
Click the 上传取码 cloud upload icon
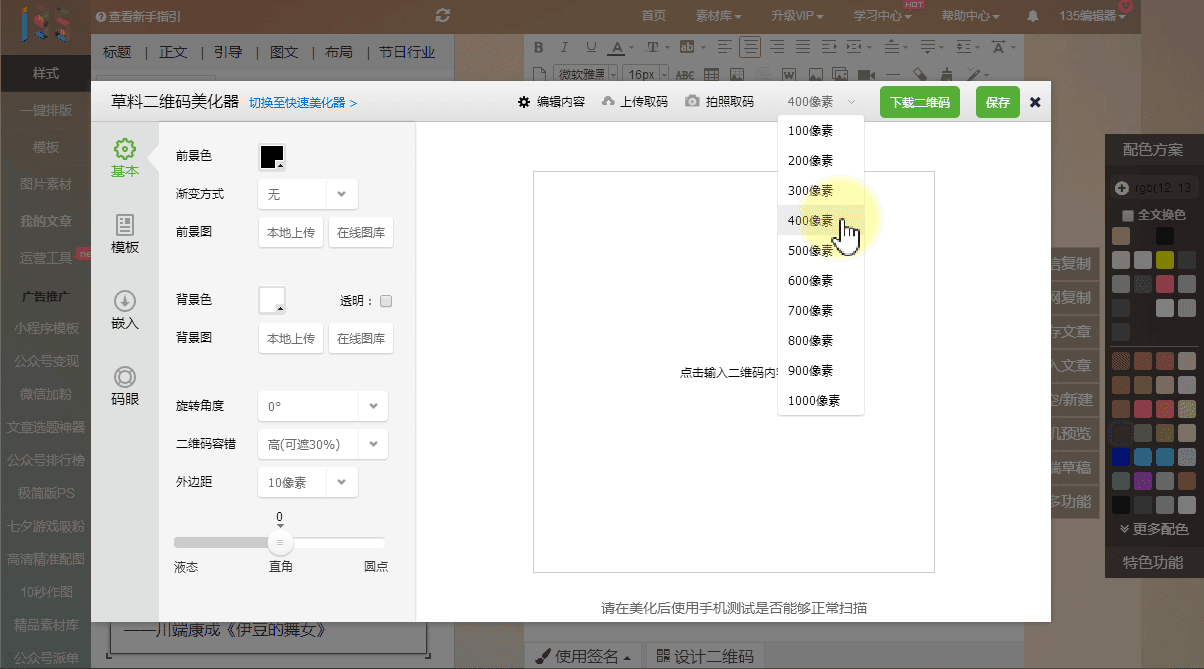coord(608,102)
